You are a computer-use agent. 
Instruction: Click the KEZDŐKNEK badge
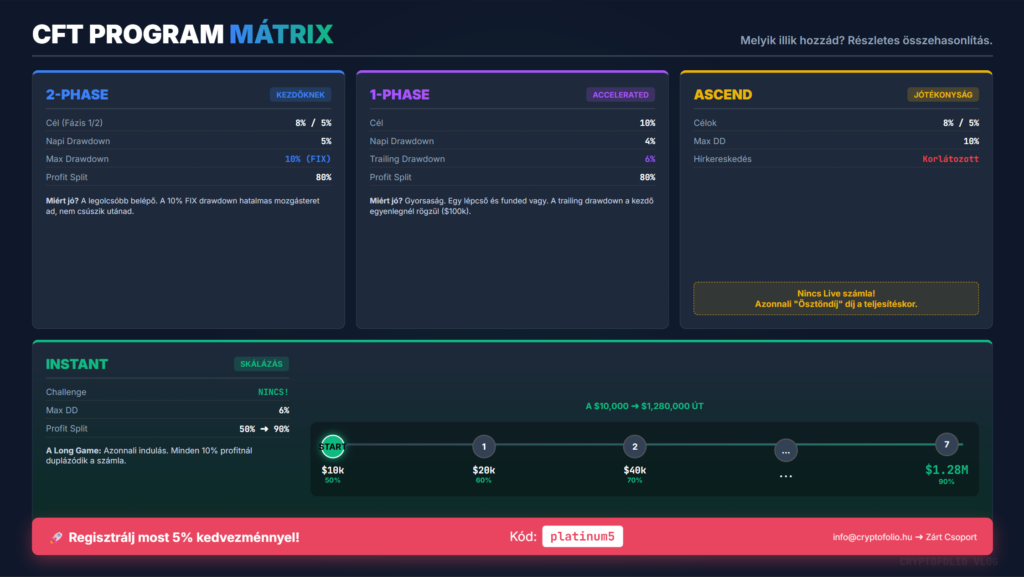(300, 95)
